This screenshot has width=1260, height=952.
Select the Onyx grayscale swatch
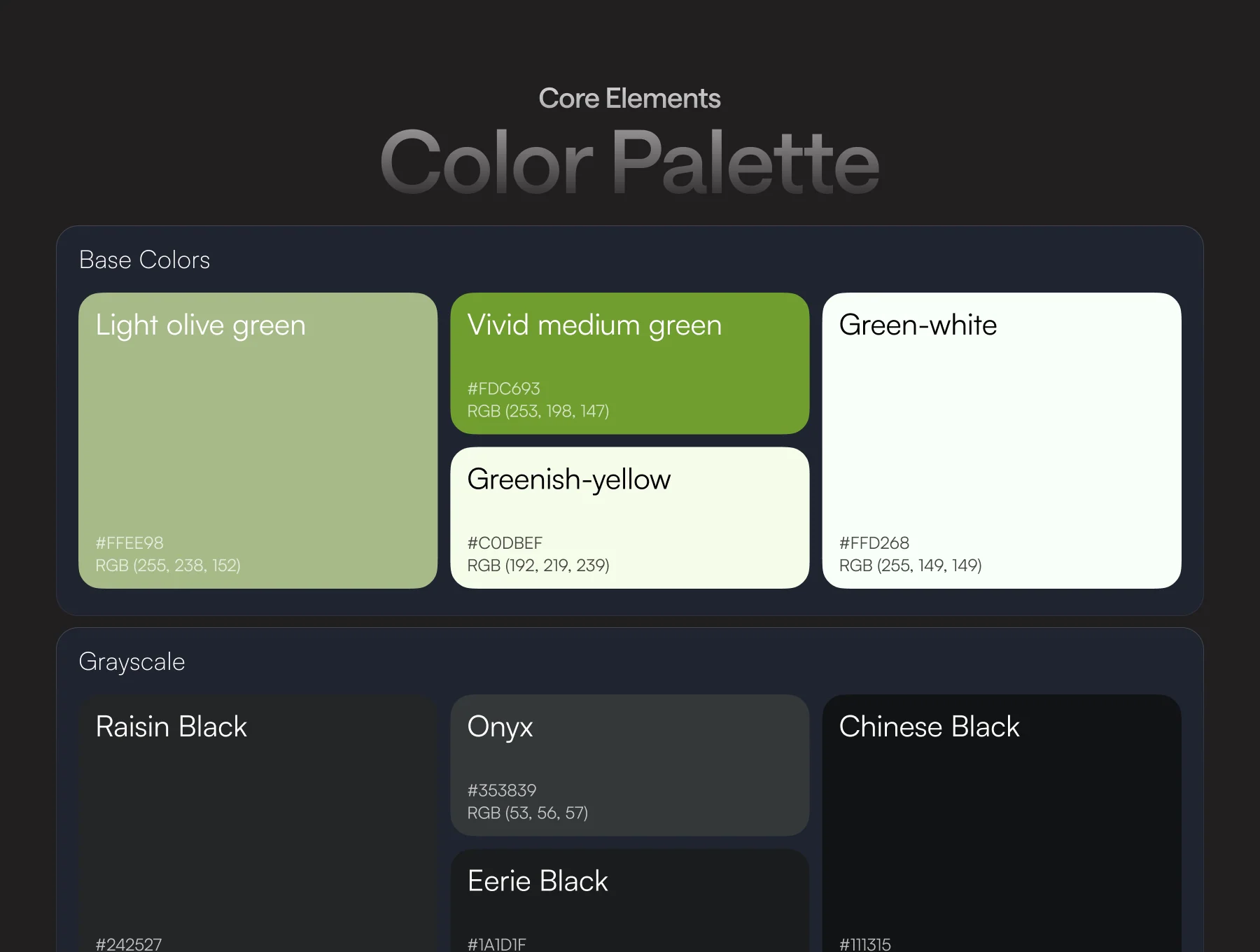tap(629, 765)
